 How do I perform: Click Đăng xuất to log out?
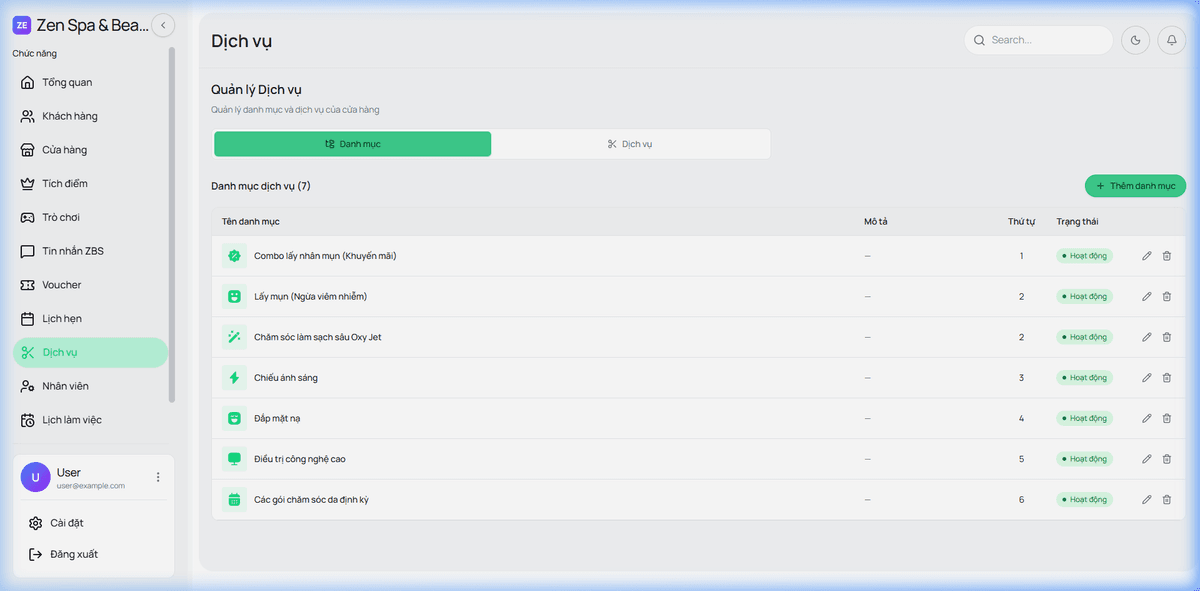click(73, 554)
